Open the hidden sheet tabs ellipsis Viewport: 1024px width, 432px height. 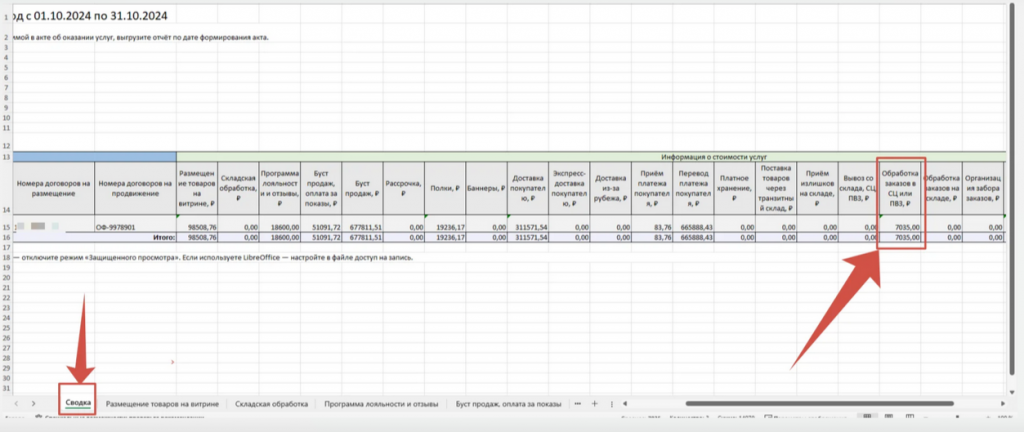(x=577, y=404)
